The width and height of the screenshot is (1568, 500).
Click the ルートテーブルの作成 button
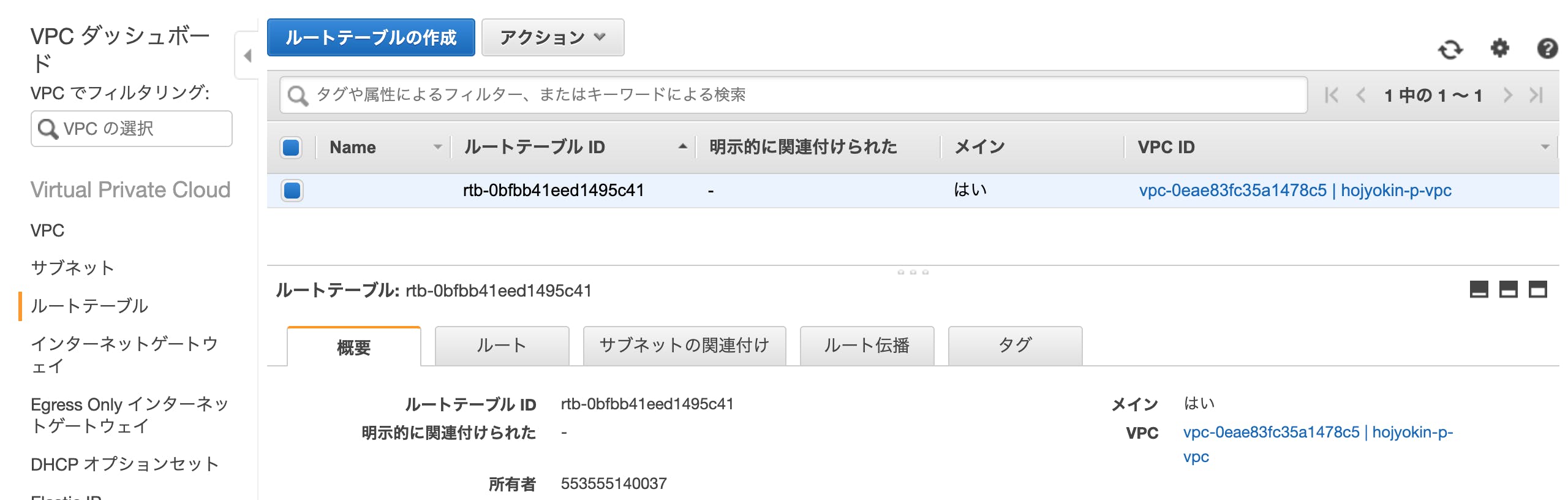(x=371, y=37)
